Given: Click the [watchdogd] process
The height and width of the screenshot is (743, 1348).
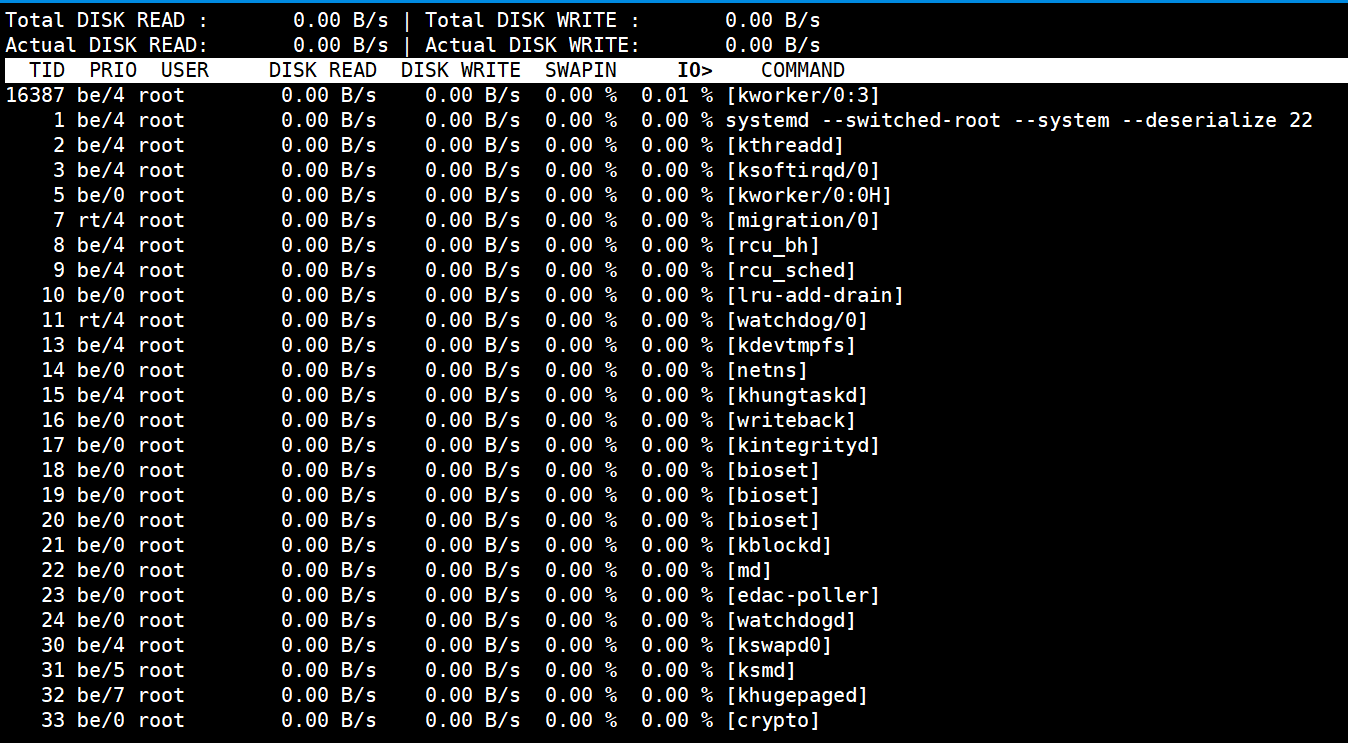Looking at the screenshot, I should coord(791,620).
